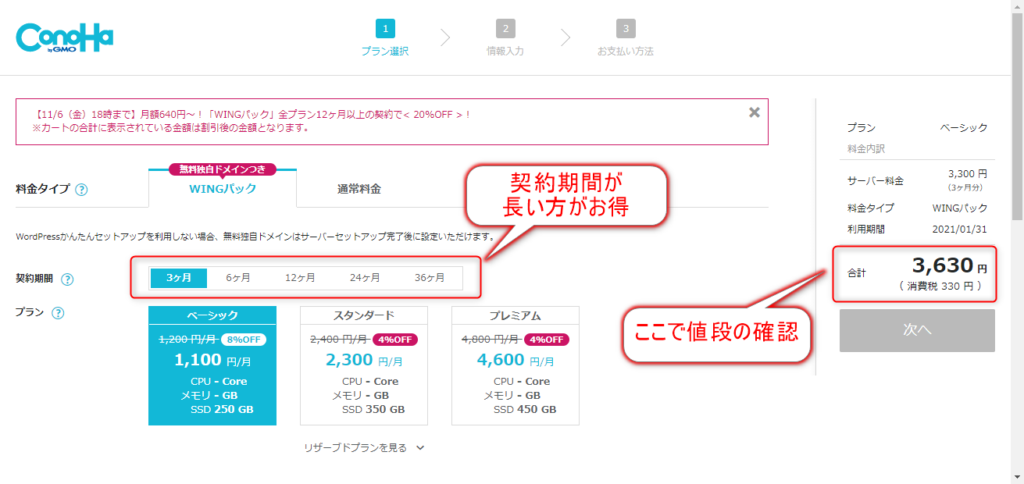The height and width of the screenshot is (484, 1024).
Task: Select the 12ヶ月 contract period
Action: [300, 278]
